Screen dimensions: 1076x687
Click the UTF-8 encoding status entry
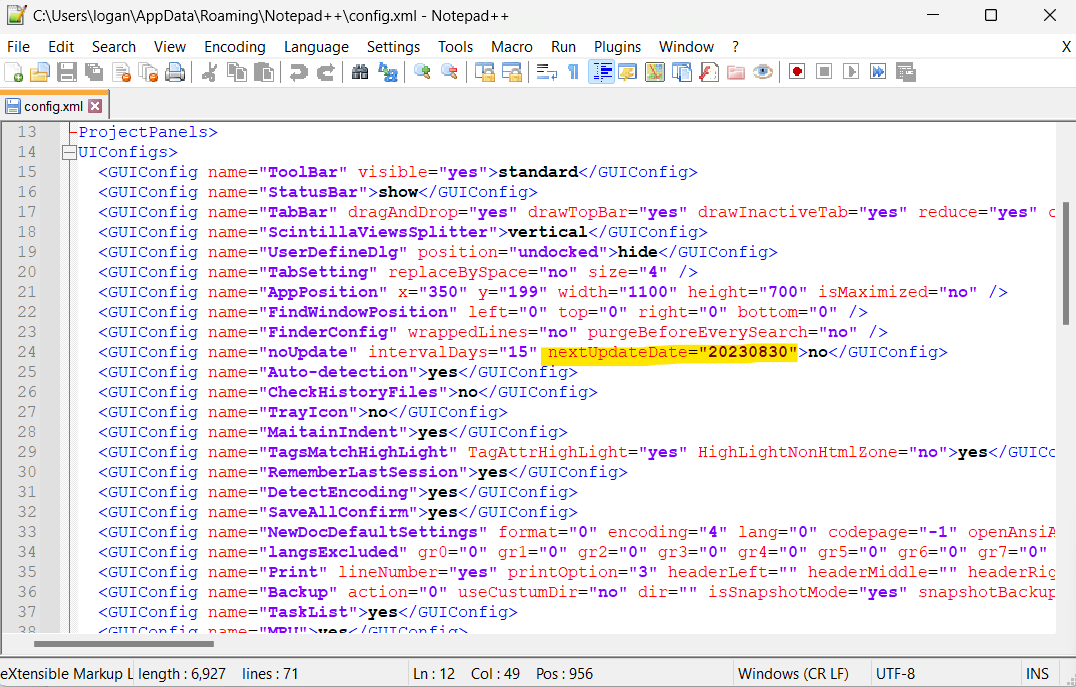point(896,674)
